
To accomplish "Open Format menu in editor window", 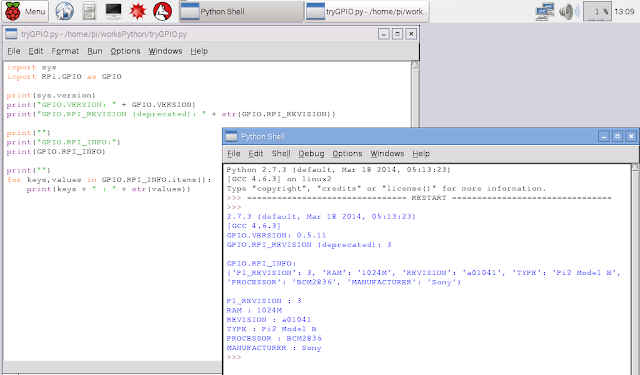I will (x=65, y=51).
